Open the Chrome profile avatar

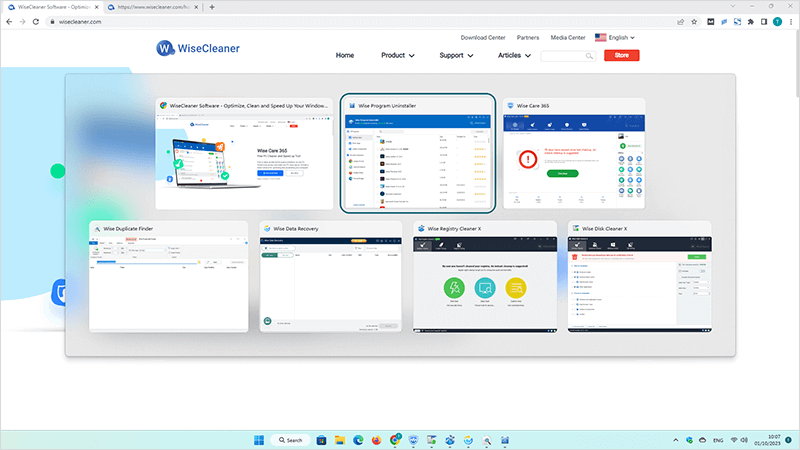click(x=778, y=21)
